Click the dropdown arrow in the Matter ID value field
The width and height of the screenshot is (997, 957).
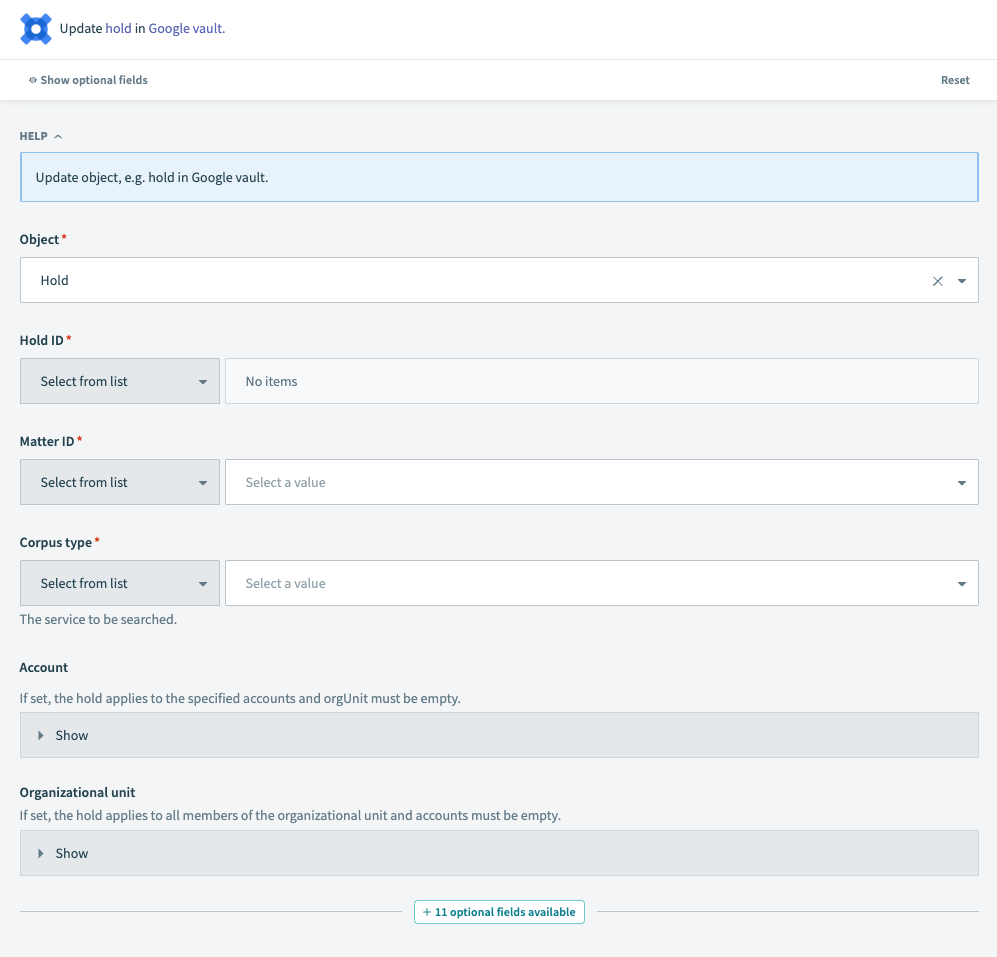click(961, 482)
